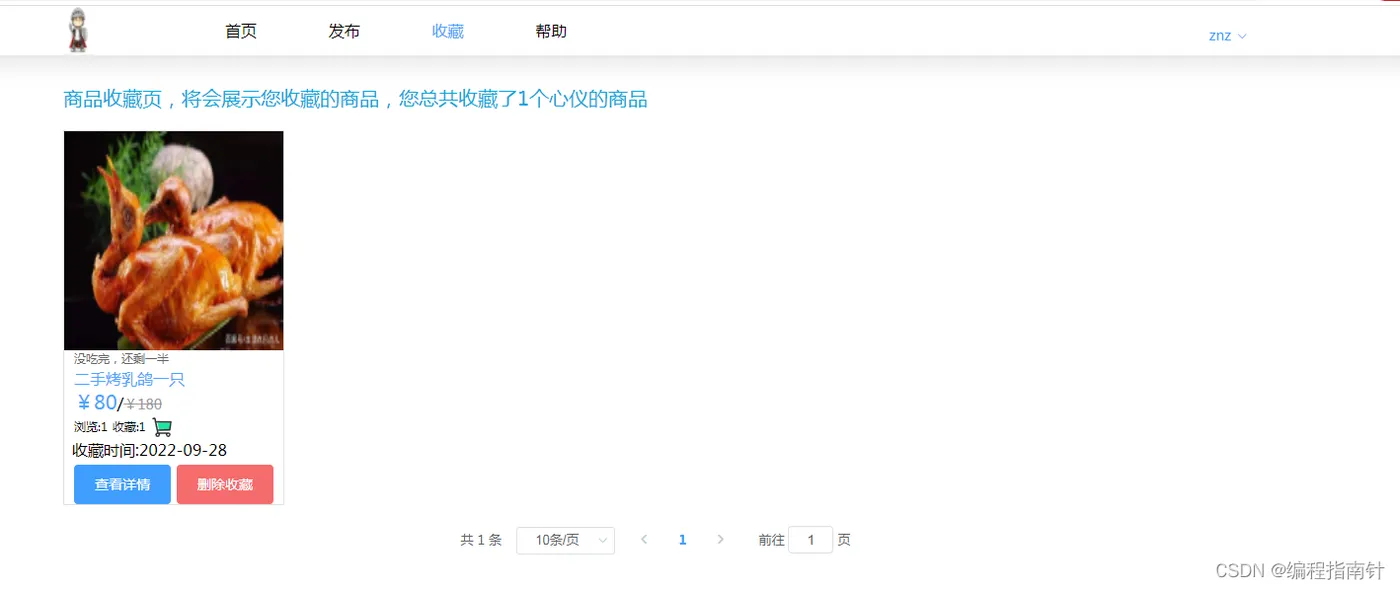Image resolution: width=1400 pixels, height=589 pixels.
Task: Click the red 删除收藏 button
Action: [x=225, y=484]
